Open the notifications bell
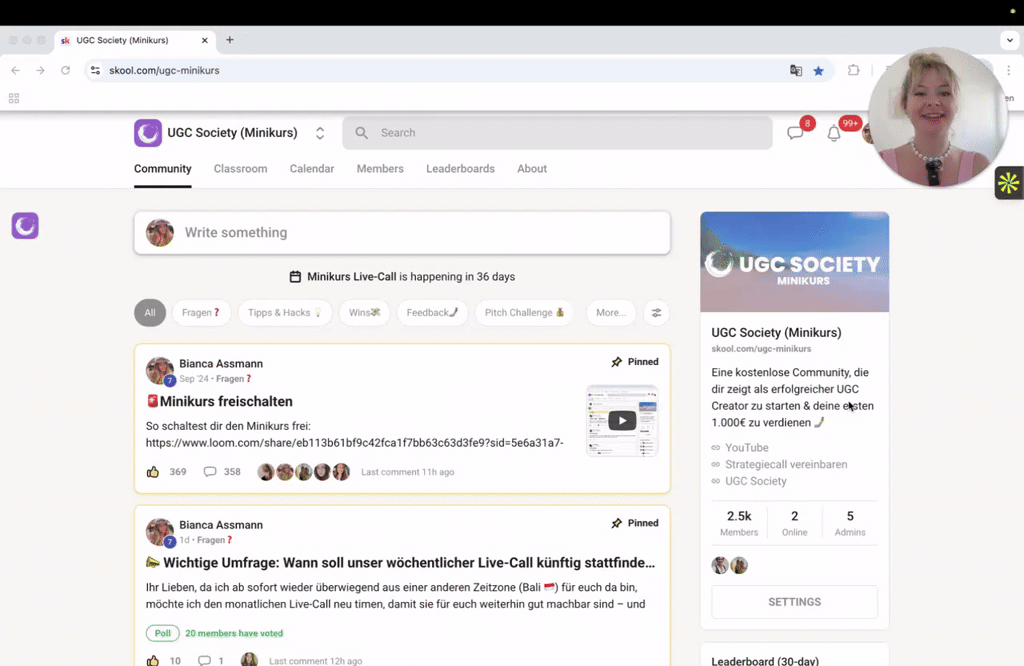The height and width of the screenshot is (666, 1024). click(x=834, y=133)
